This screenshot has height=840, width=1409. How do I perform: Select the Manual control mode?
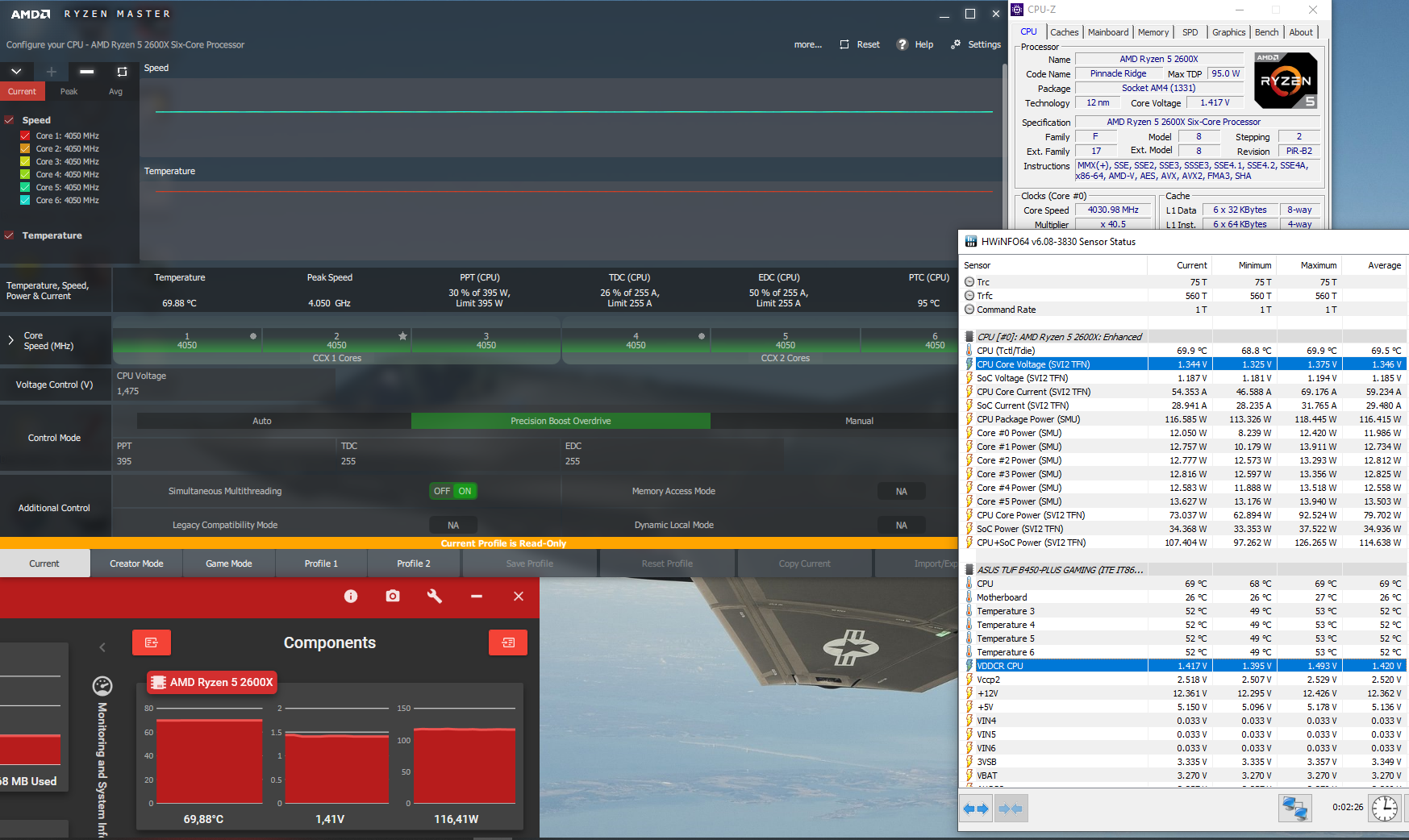pyautogui.click(x=859, y=421)
